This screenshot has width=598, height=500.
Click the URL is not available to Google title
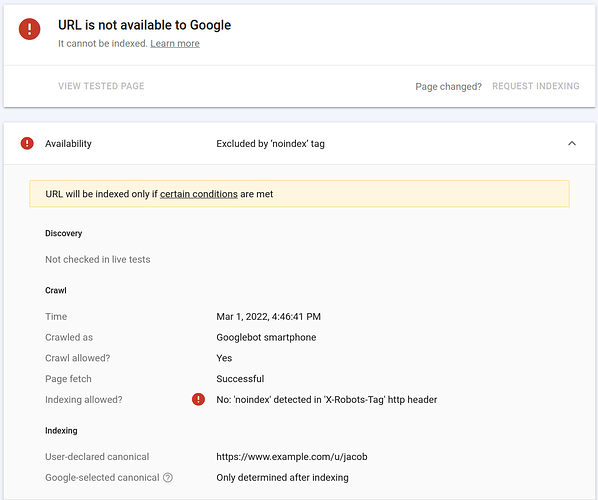click(x=145, y=25)
